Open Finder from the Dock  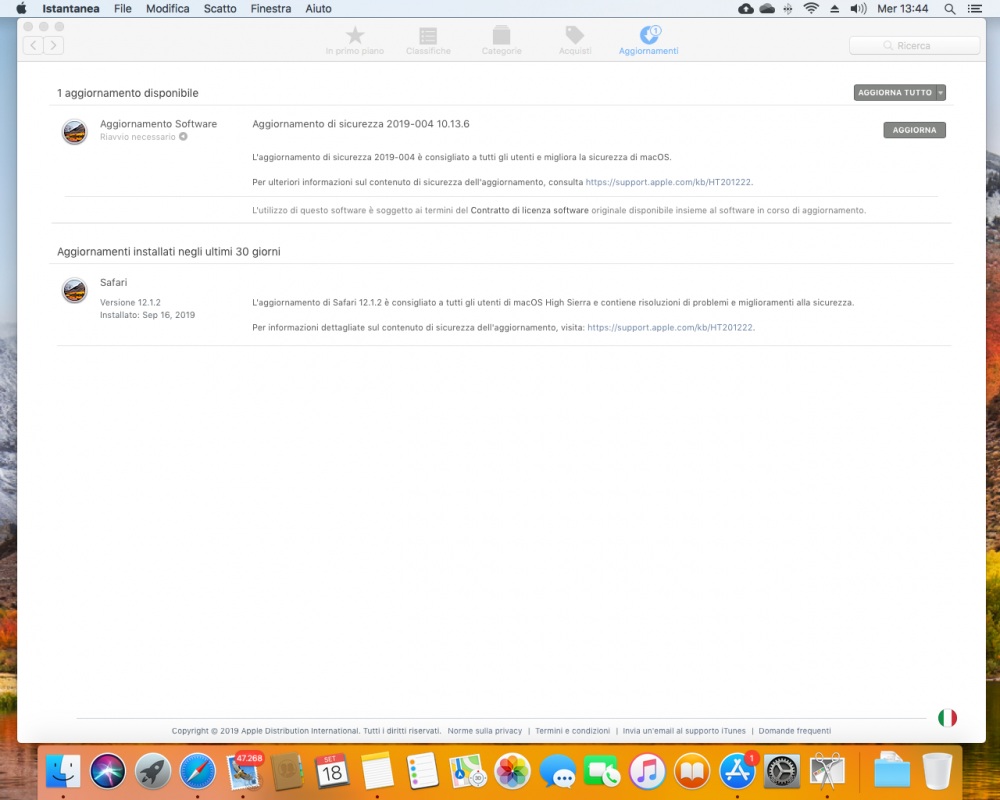[x=63, y=771]
